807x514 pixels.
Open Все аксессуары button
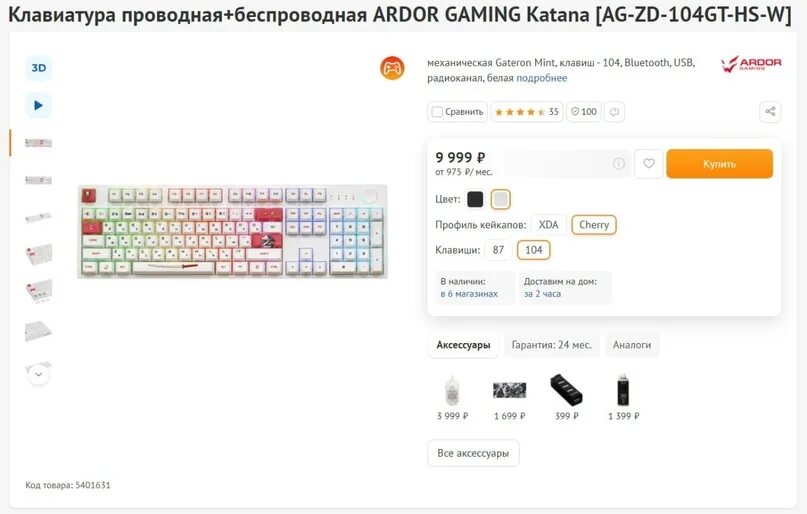click(473, 453)
